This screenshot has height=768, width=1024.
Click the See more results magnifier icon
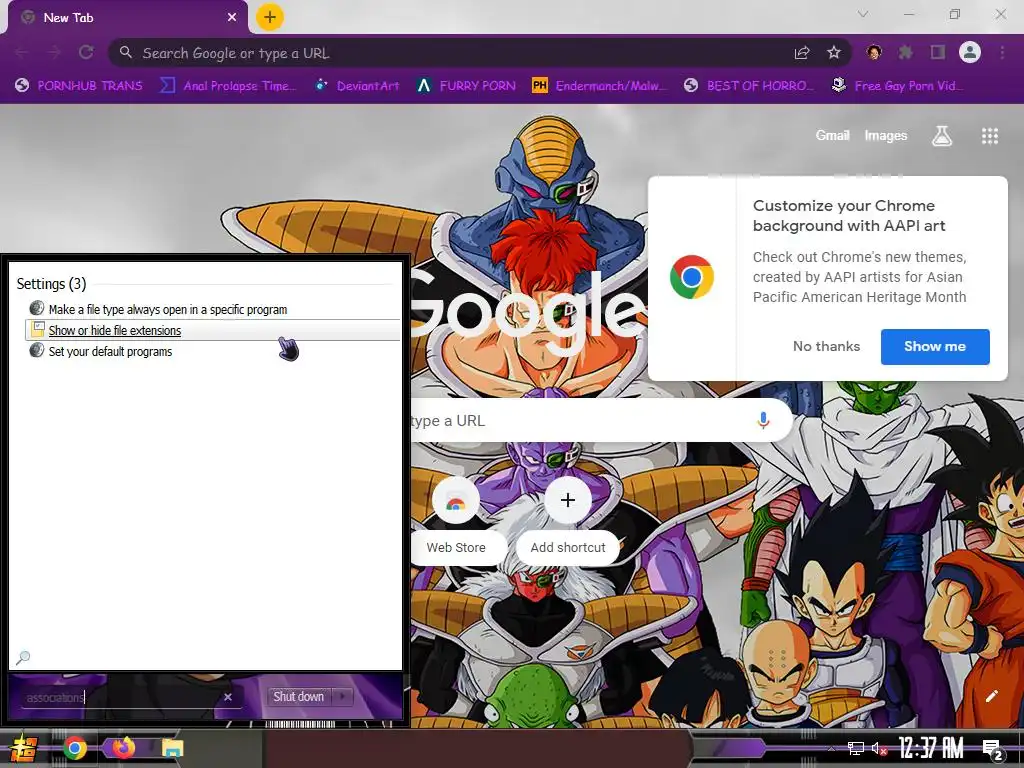point(23,657)
